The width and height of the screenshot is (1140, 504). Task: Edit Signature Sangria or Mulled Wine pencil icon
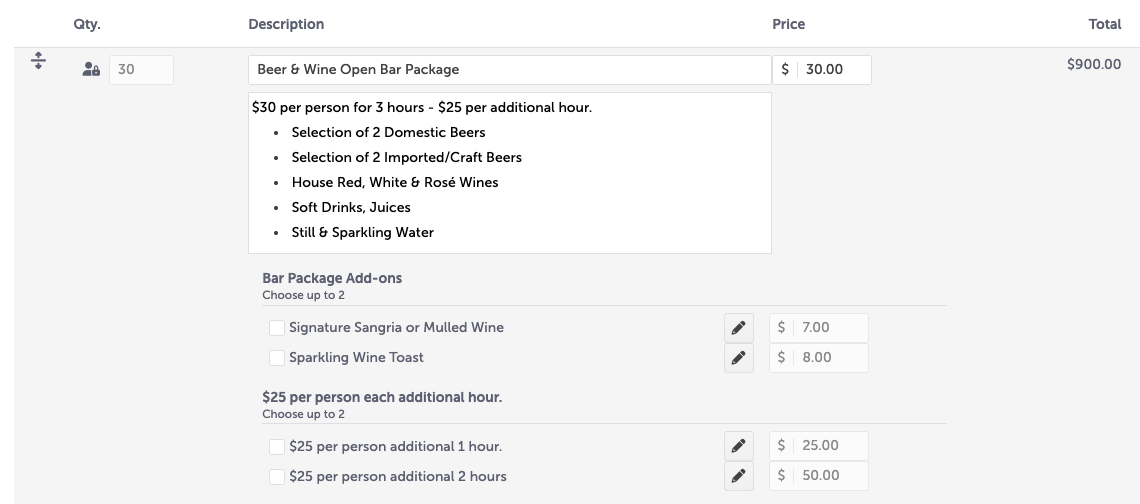click(x=738, y=328)
